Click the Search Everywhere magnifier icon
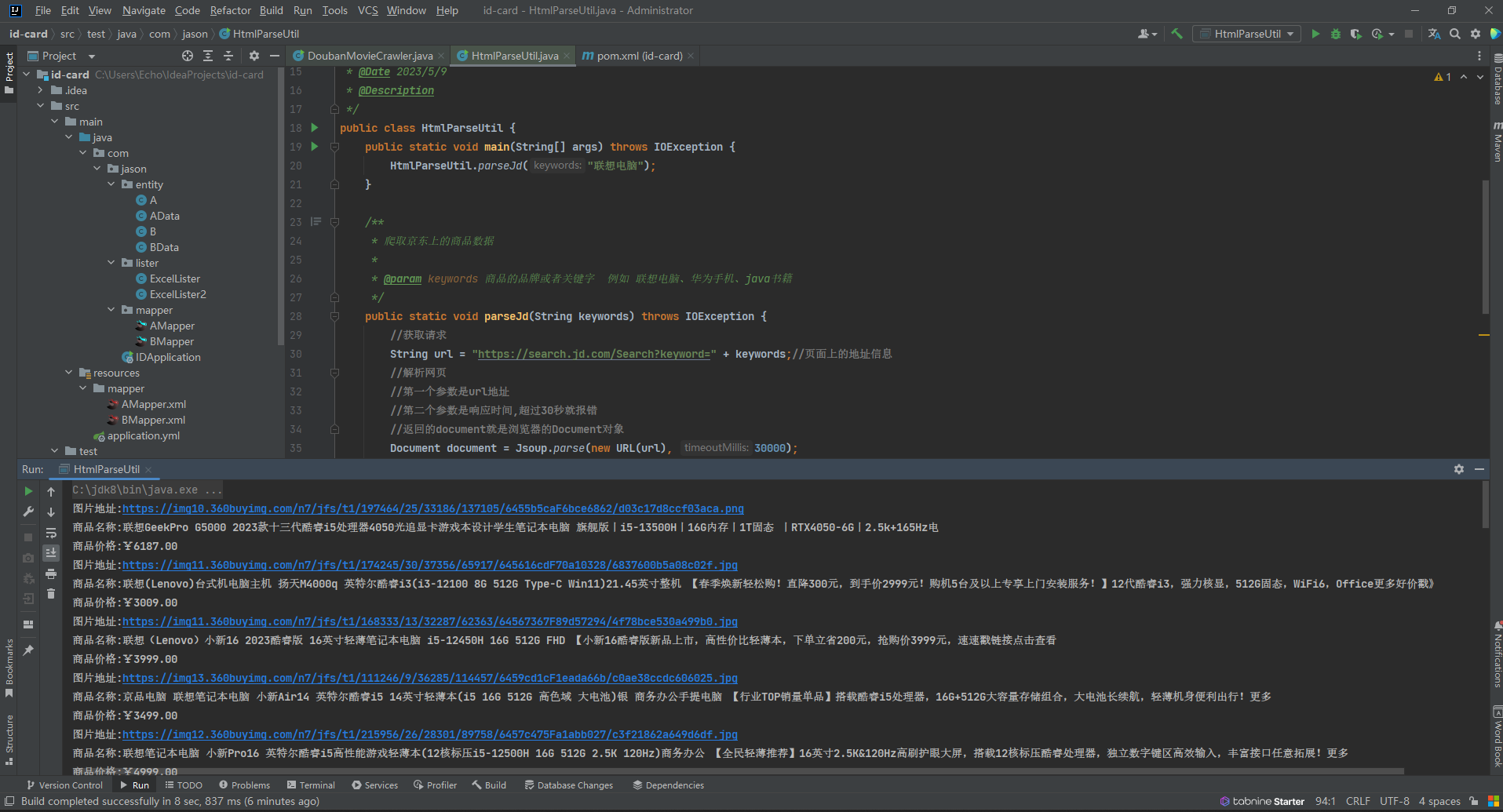This screenshot has height=812, width=1503. [x=1455, y=34]
